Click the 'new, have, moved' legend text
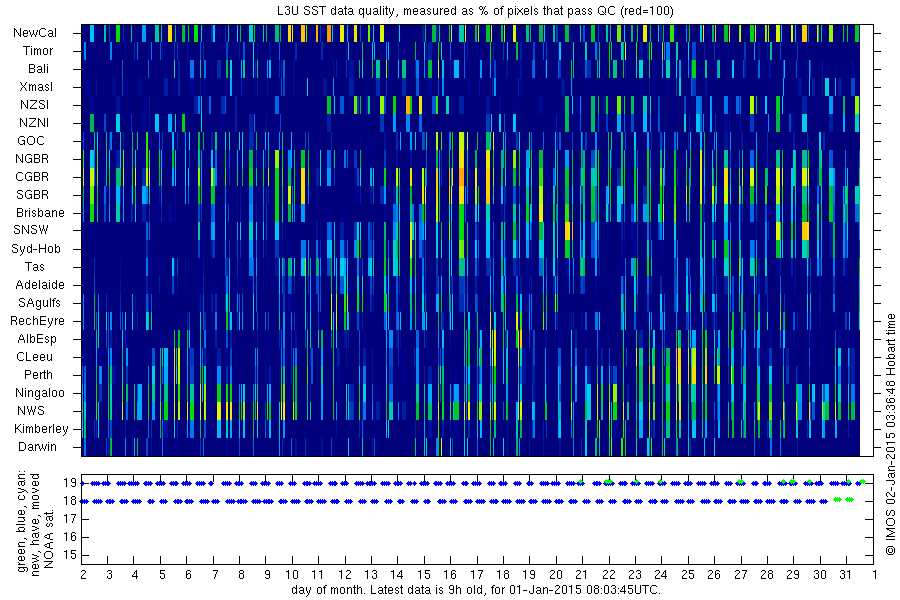900x600 pixels. pyautogui.click(x=36, y=524)
